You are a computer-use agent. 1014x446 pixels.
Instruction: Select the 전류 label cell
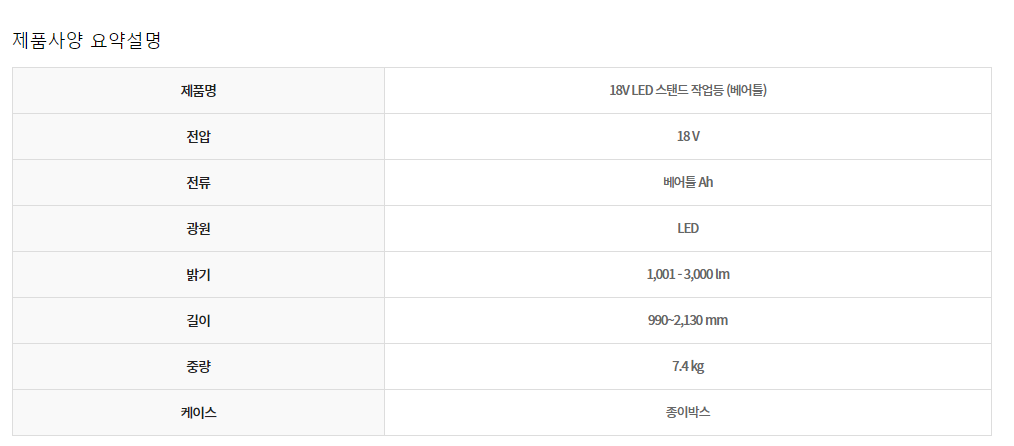click(x=199, y=183)
